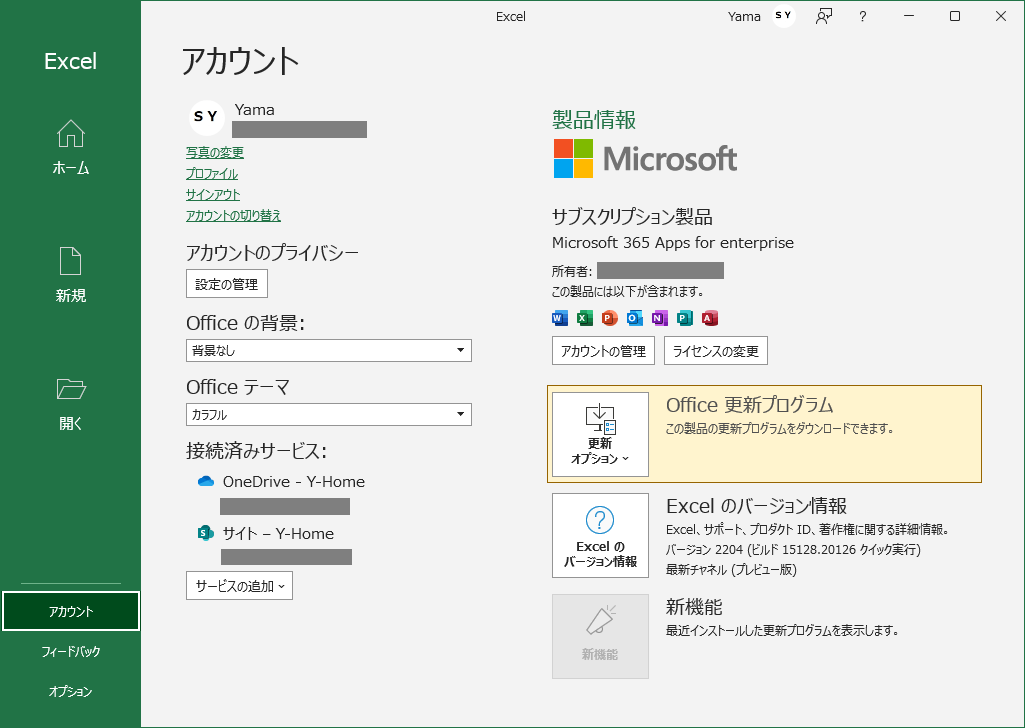Expand the 更新オプション menu button
The height and width of the screenshot is (728, 1025).
pyautogui.click(x=600, y=434)
